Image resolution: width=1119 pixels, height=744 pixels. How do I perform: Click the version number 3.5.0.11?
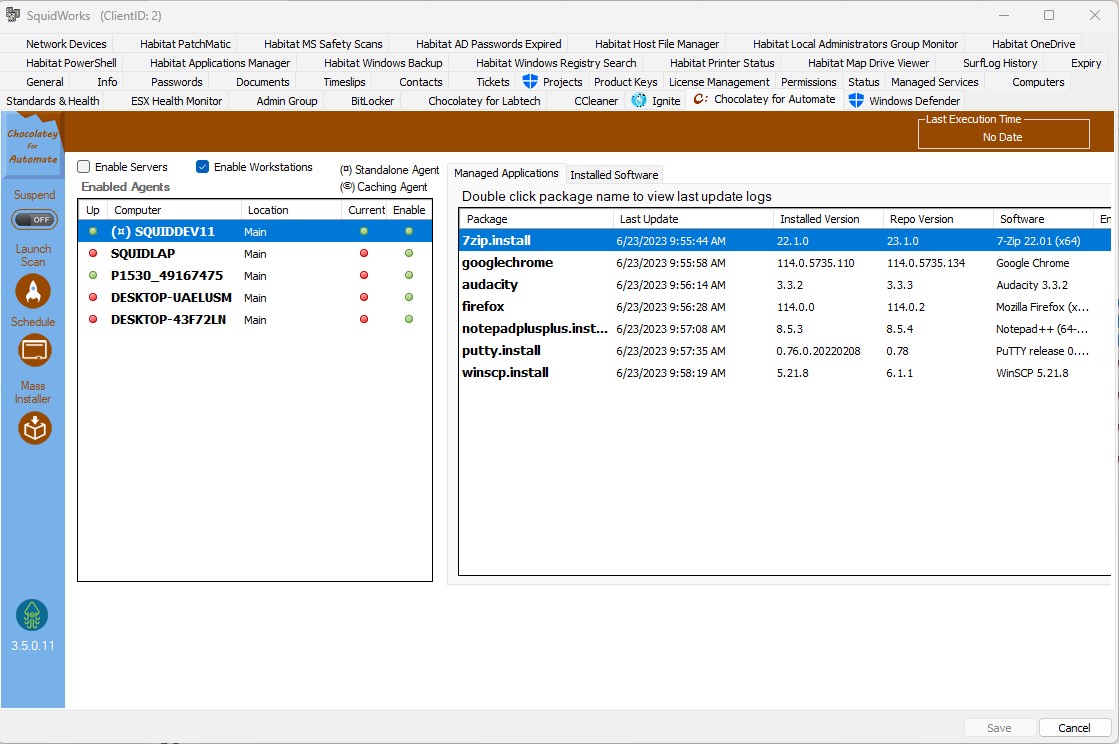pyautogui.click(x=32, y=646)
